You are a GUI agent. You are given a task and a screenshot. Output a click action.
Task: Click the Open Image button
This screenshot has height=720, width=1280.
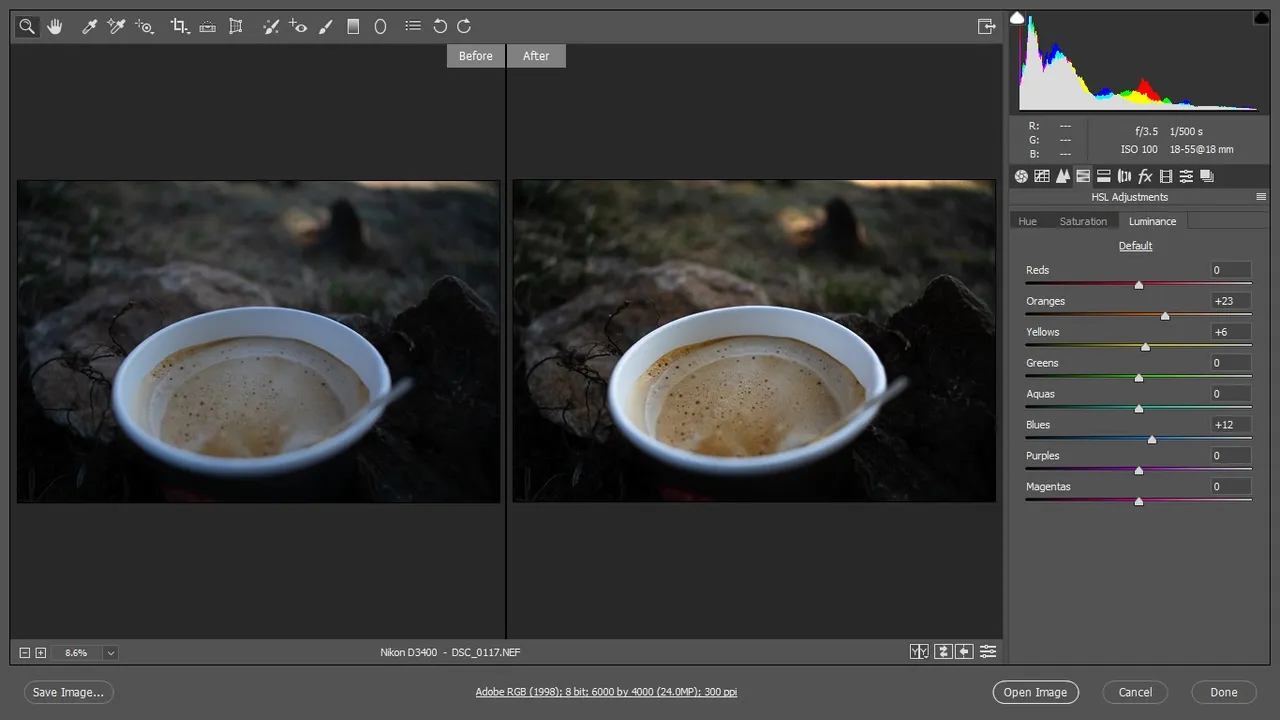tap(1035, 692)
